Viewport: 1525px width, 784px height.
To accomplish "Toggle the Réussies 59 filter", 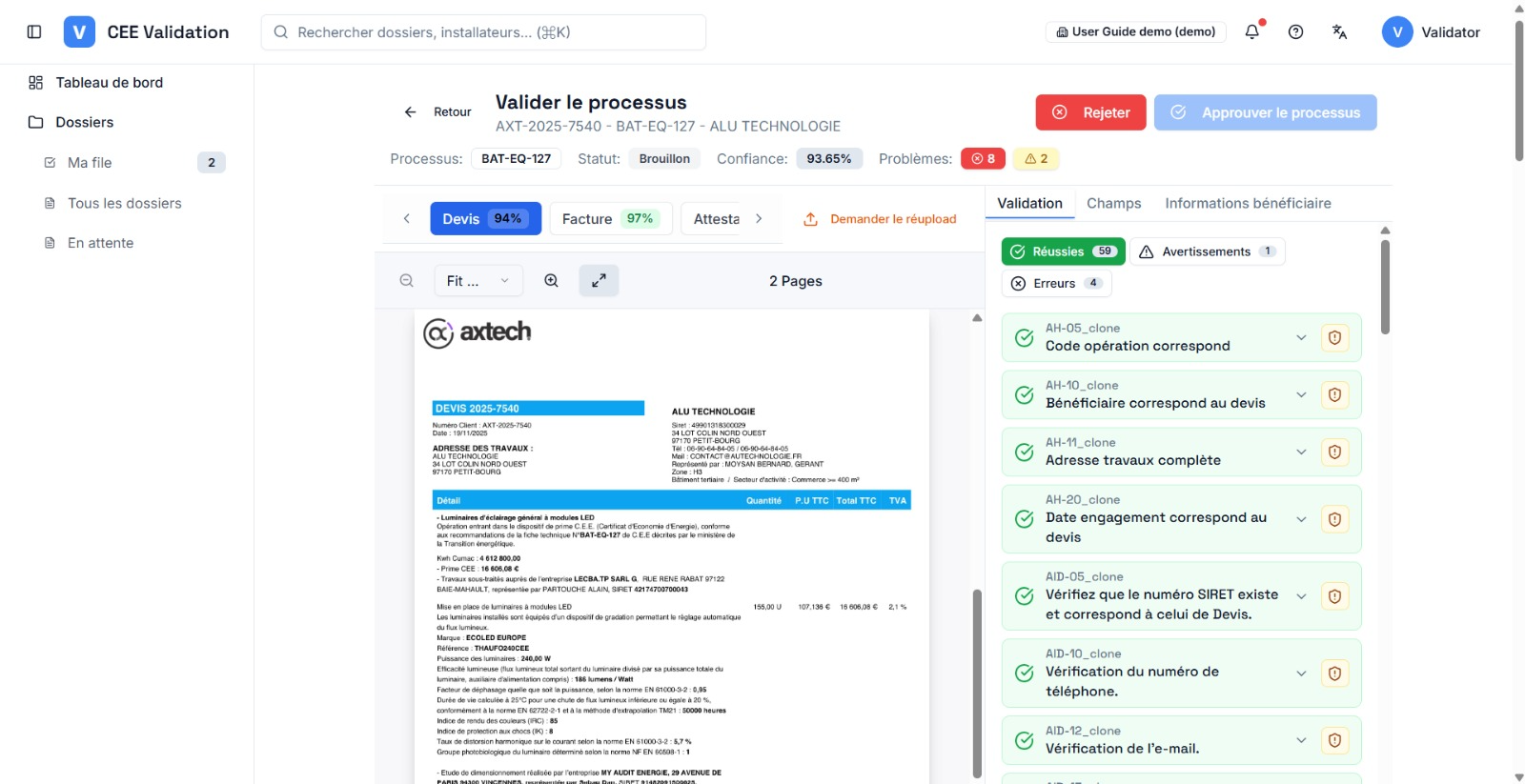I will (1063, 251).
